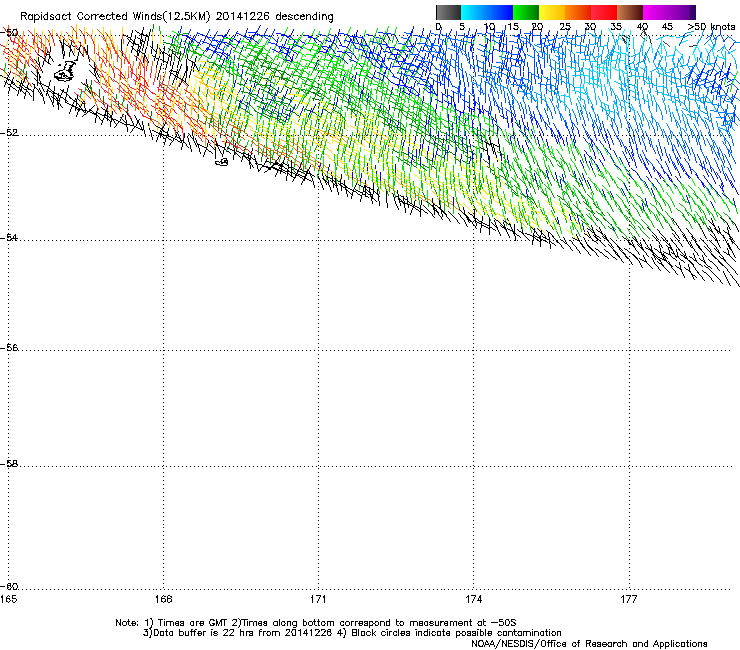Click the green 15-20 knots color segment
740x650 pixels.
tap(526, 12)
